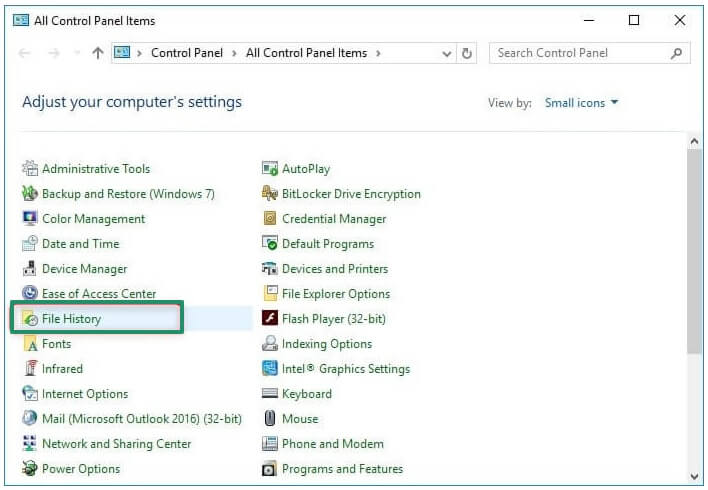The image size is (708, 490).
Task: Select All Control Panel Items breadcrumb
Action: point(306,54)
